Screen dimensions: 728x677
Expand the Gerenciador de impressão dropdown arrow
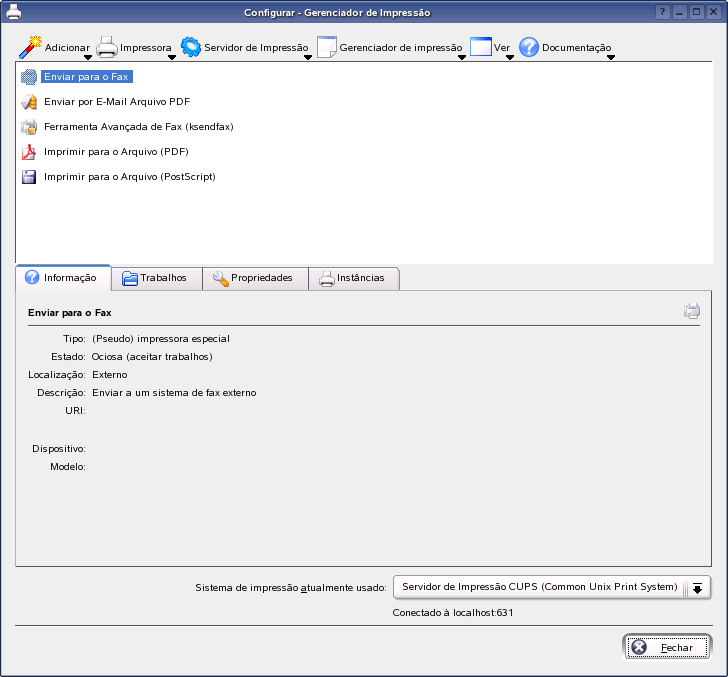[462, 58]
